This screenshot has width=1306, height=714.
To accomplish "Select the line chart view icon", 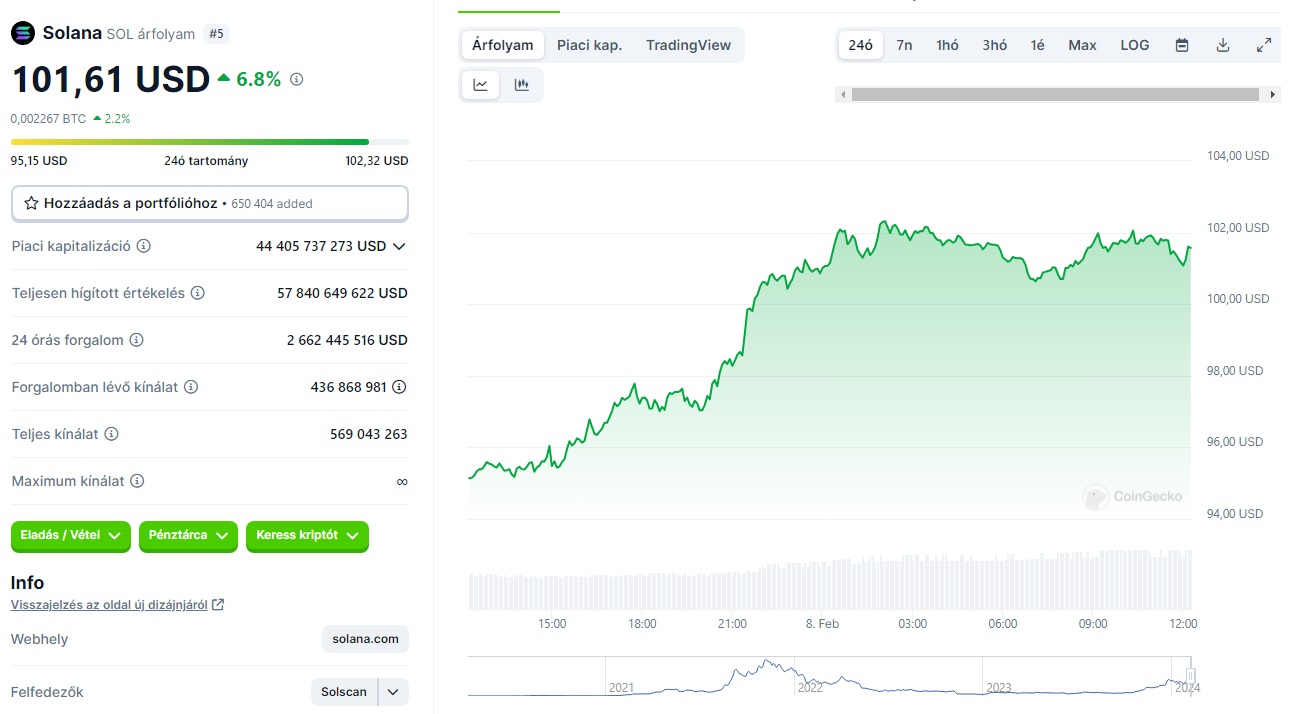I will pyautogui.click(x=480, y=85).
